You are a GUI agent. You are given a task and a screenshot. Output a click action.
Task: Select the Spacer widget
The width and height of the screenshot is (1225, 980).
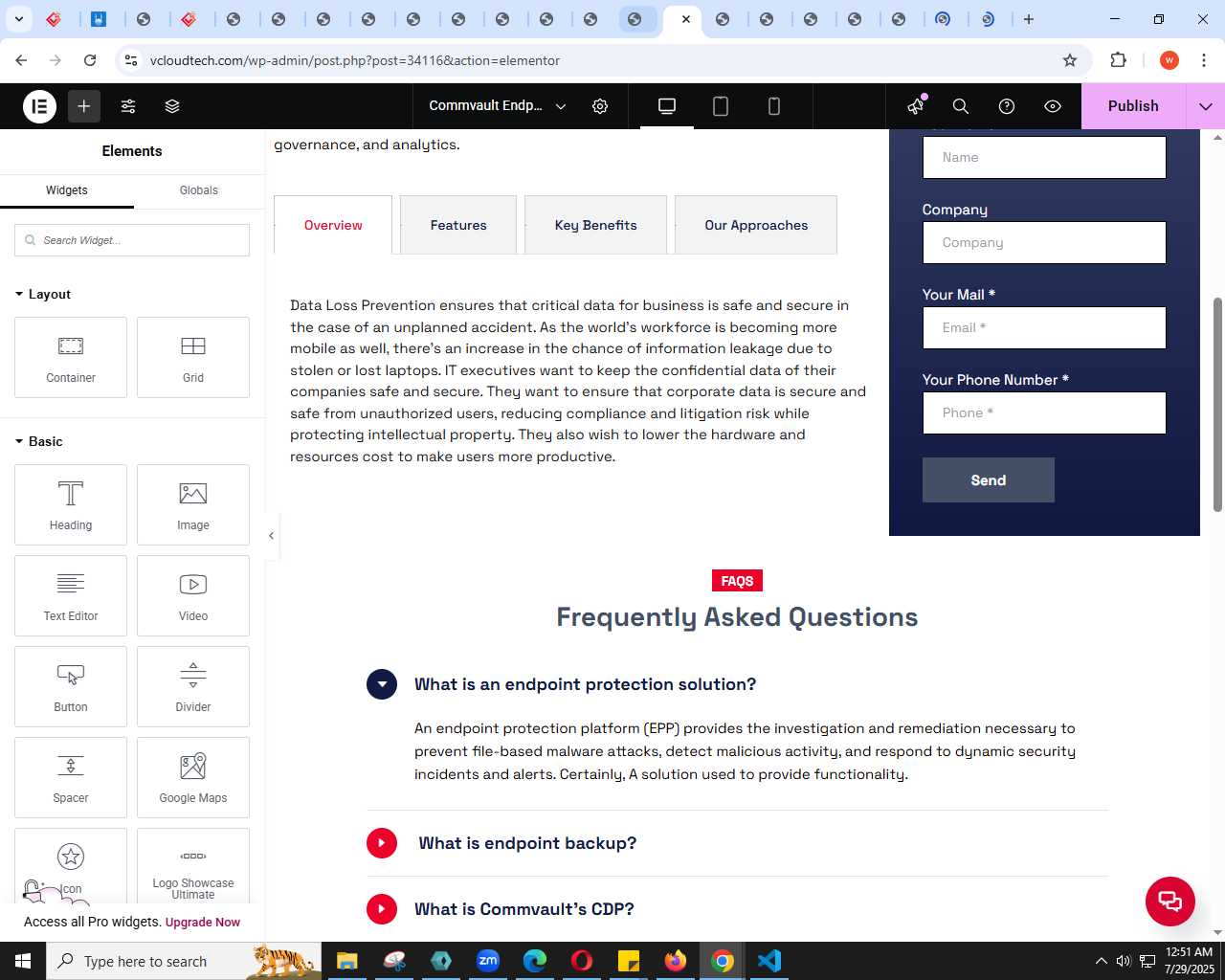pos(71,777)
